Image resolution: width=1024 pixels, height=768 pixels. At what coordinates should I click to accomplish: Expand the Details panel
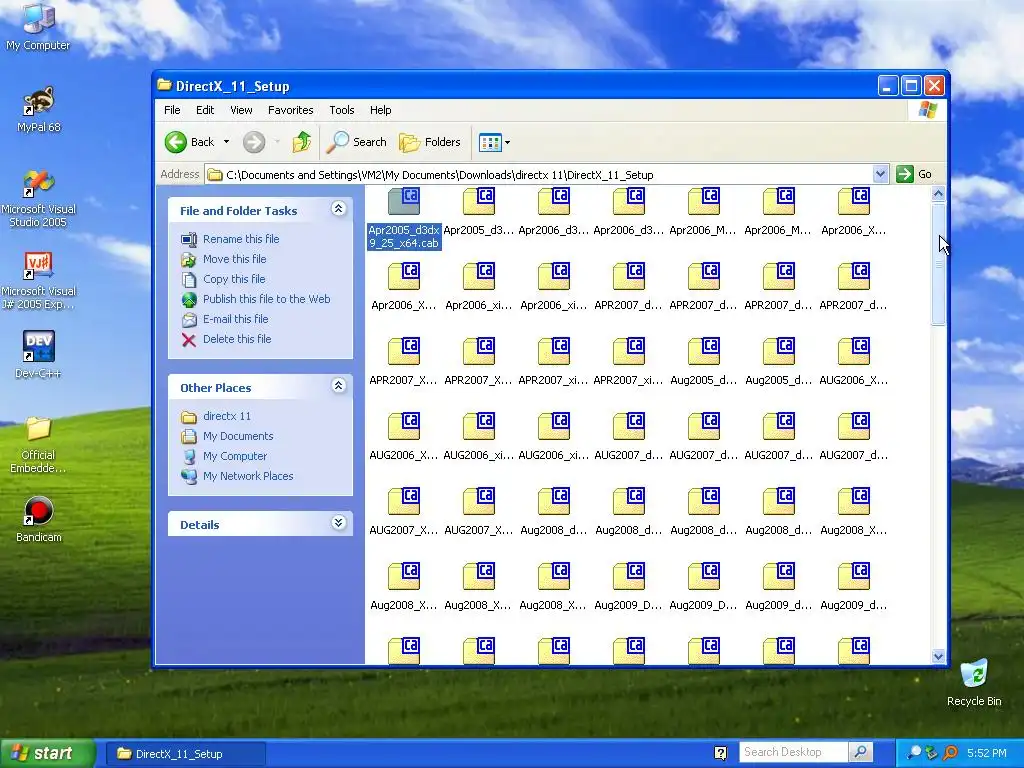pos(338,523)
